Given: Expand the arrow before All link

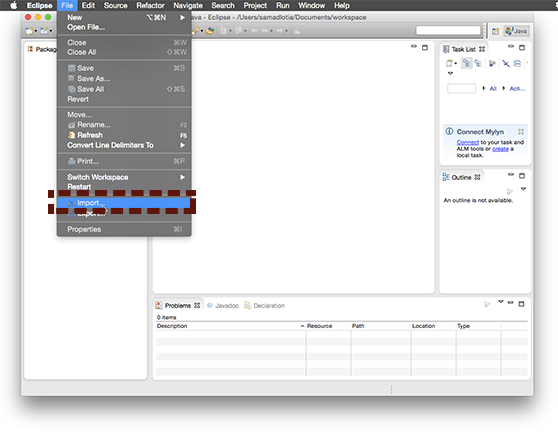Looking at the screenshot, I should click(x=484, y=88).
